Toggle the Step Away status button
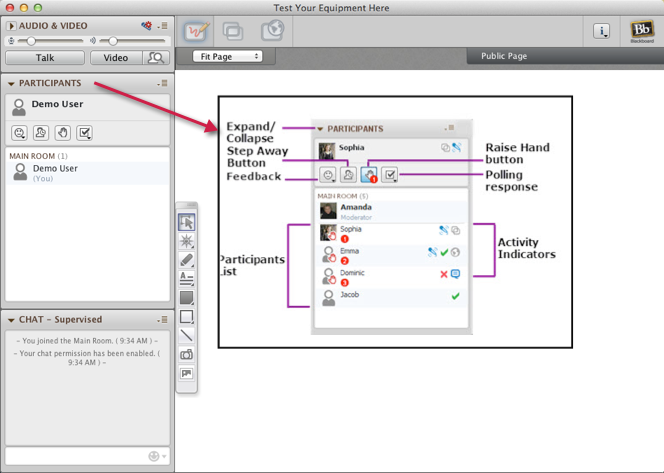Viewport: 664px width, 473px height. [x=41, y=133]
